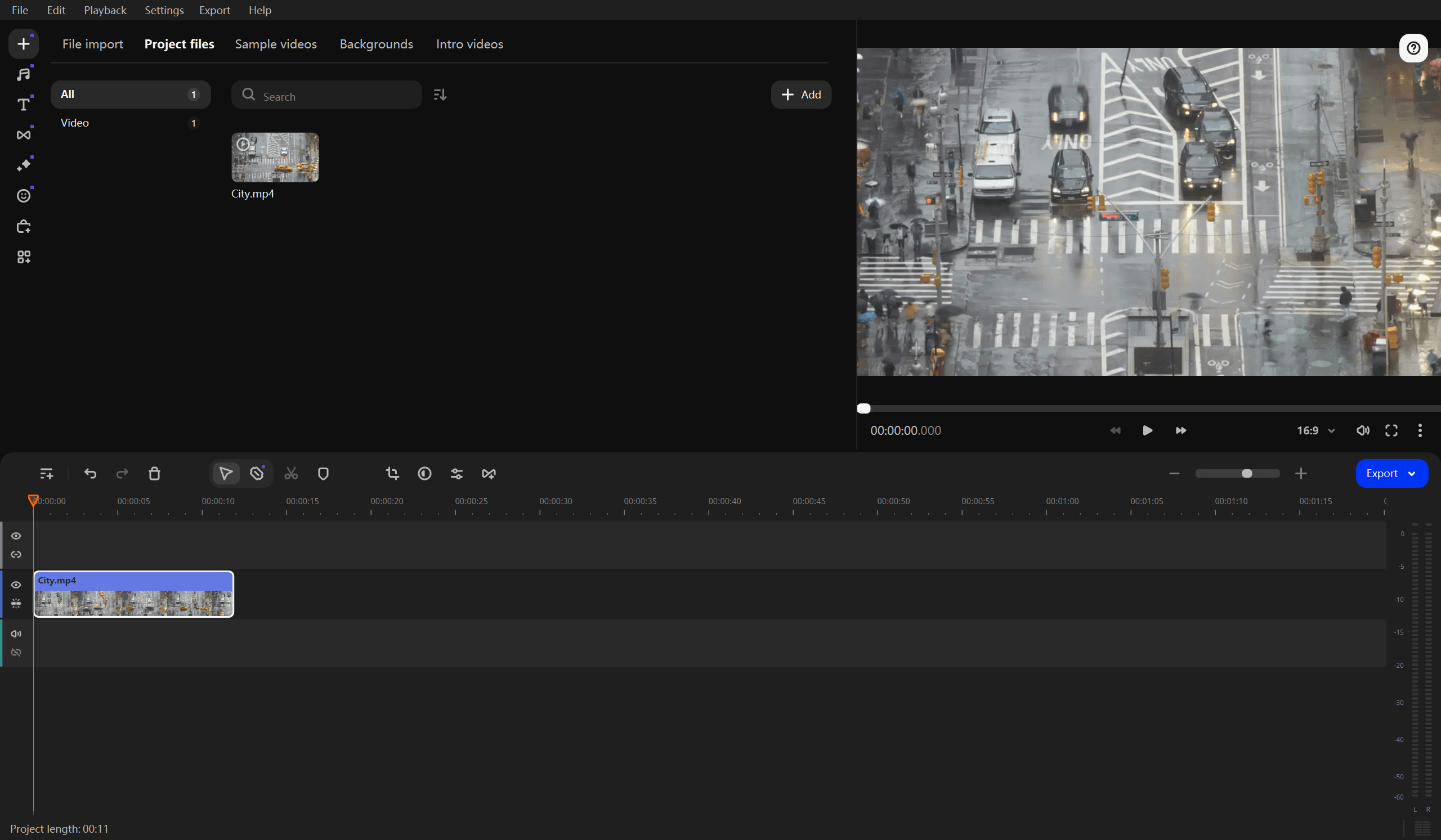The image size is (1441, 840).
Task: Click the Add track icon in timeline toolbar
Action: [x=46, y=473]
